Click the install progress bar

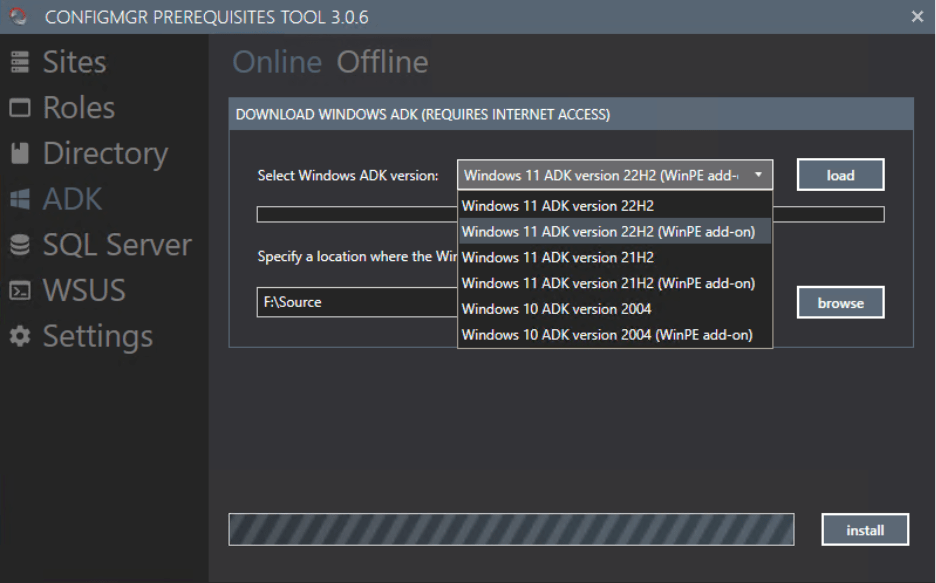(x=511, y=529)
